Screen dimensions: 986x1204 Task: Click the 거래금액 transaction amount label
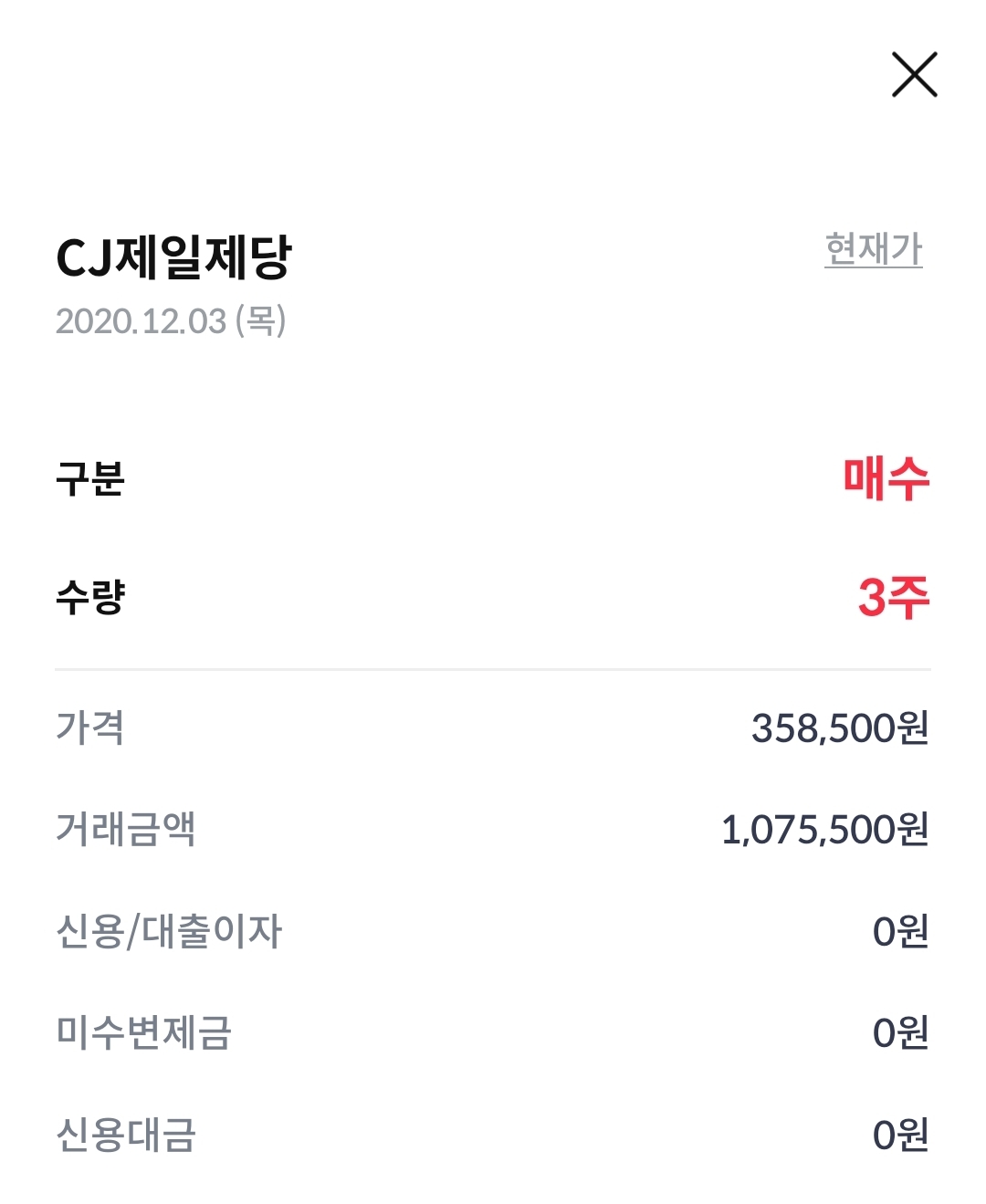coord(126,829)
